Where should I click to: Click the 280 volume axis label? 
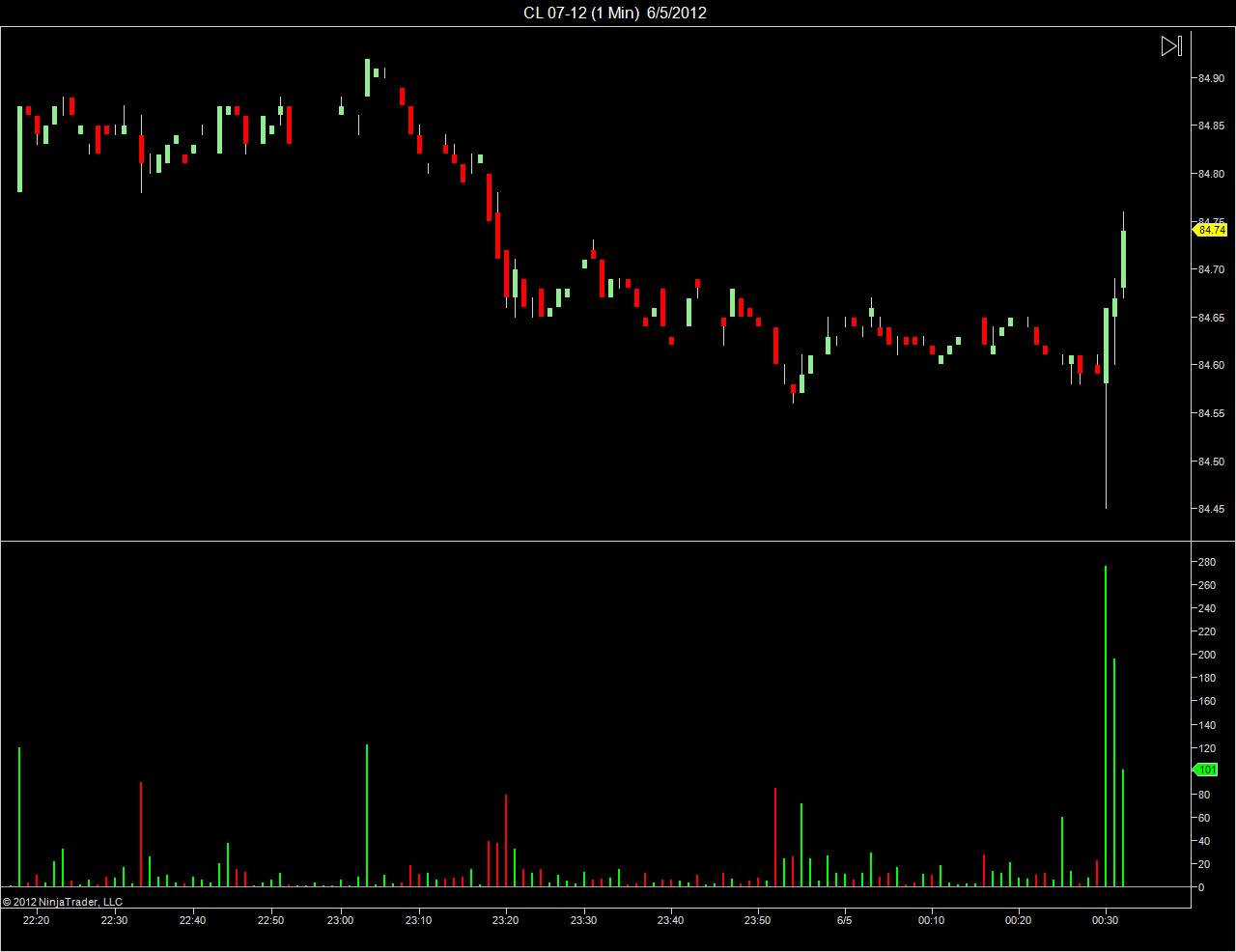pos(1206,562)
